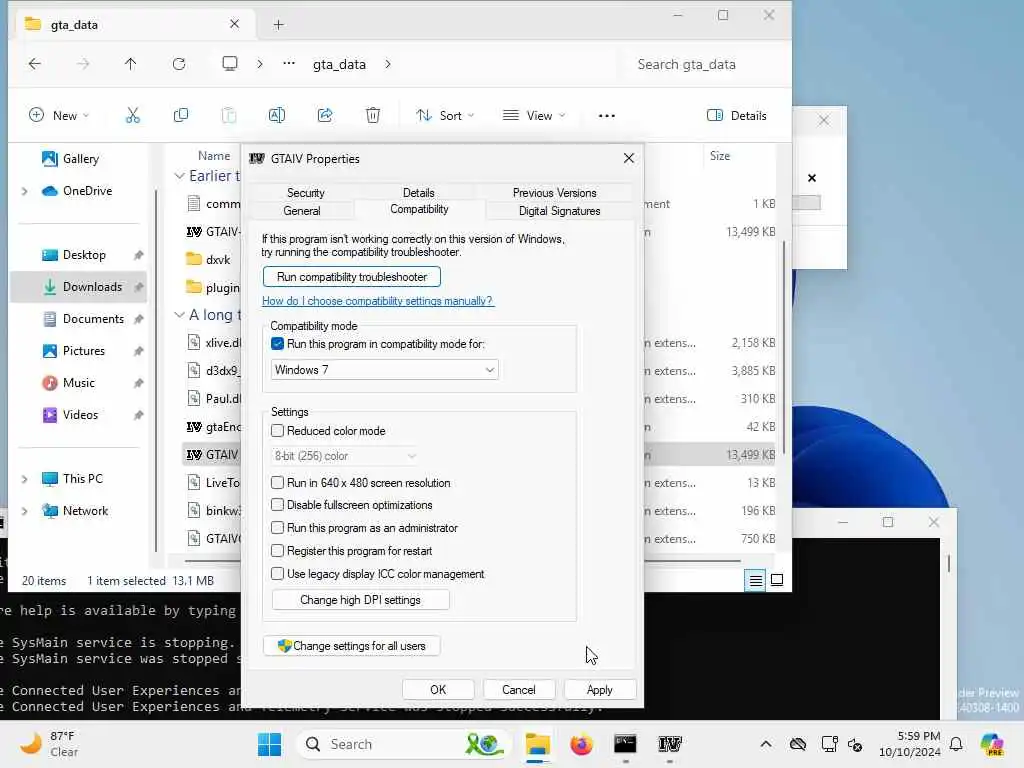Click the file list vertical scrollbar
The height and width of the screenshot is (768, 1024).
783,347
